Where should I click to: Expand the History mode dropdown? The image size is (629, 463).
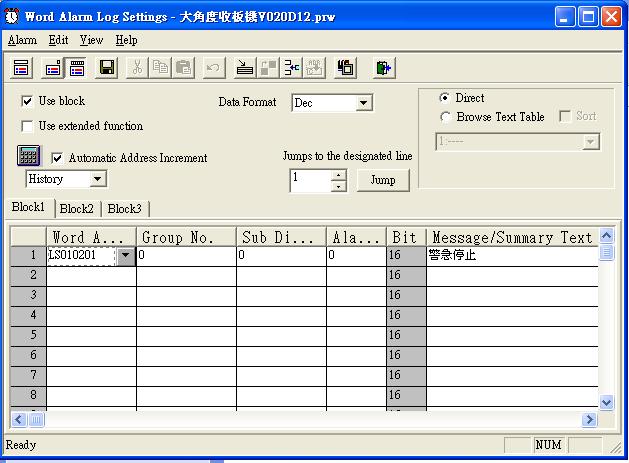click(x=97, y=179)
